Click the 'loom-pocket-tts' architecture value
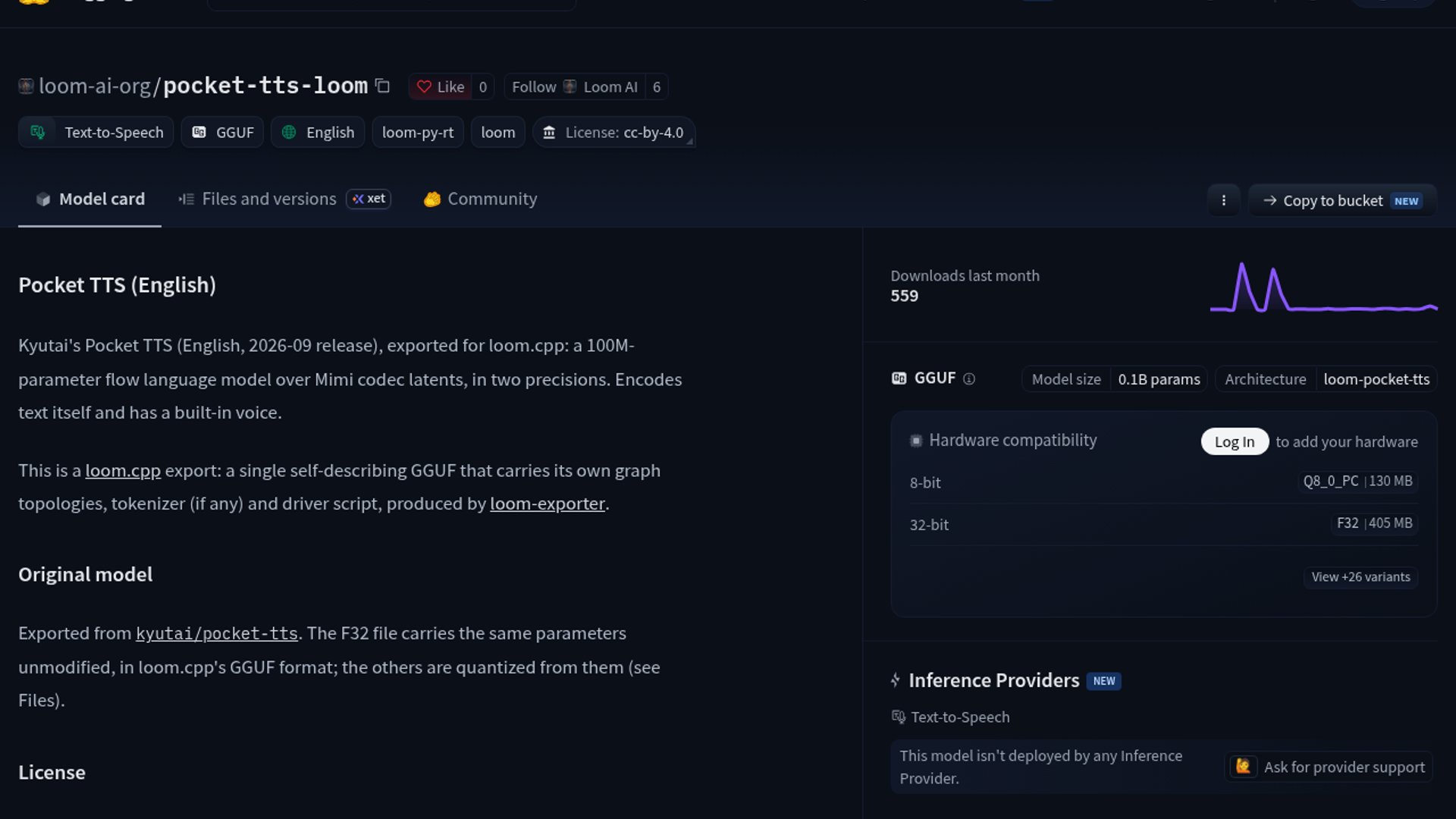 tap(1376, 378)
